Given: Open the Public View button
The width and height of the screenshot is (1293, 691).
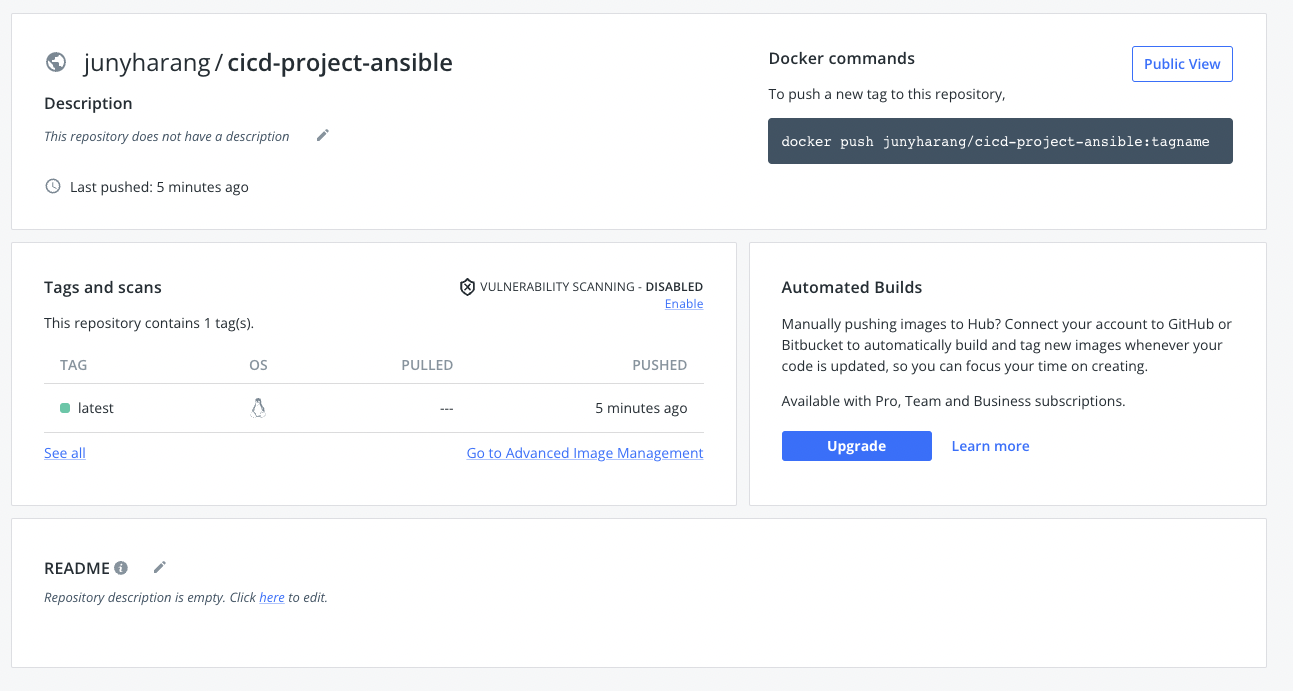Looking at the screenshot, I should [x=1182, y=64].
